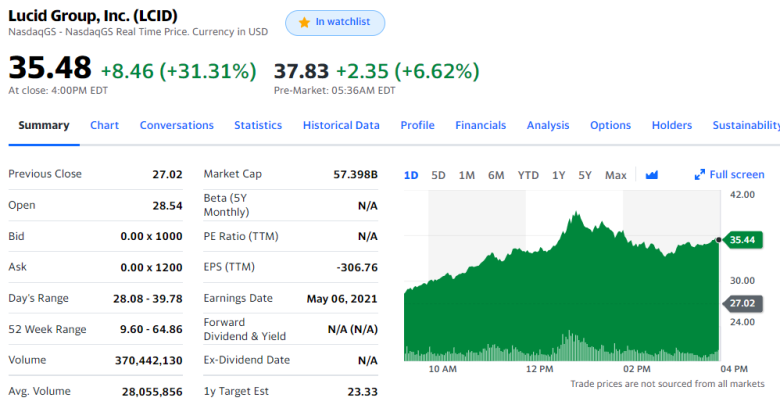Click the Open value 28.54
Screen dimensions: 780x412
click(167, 206)
